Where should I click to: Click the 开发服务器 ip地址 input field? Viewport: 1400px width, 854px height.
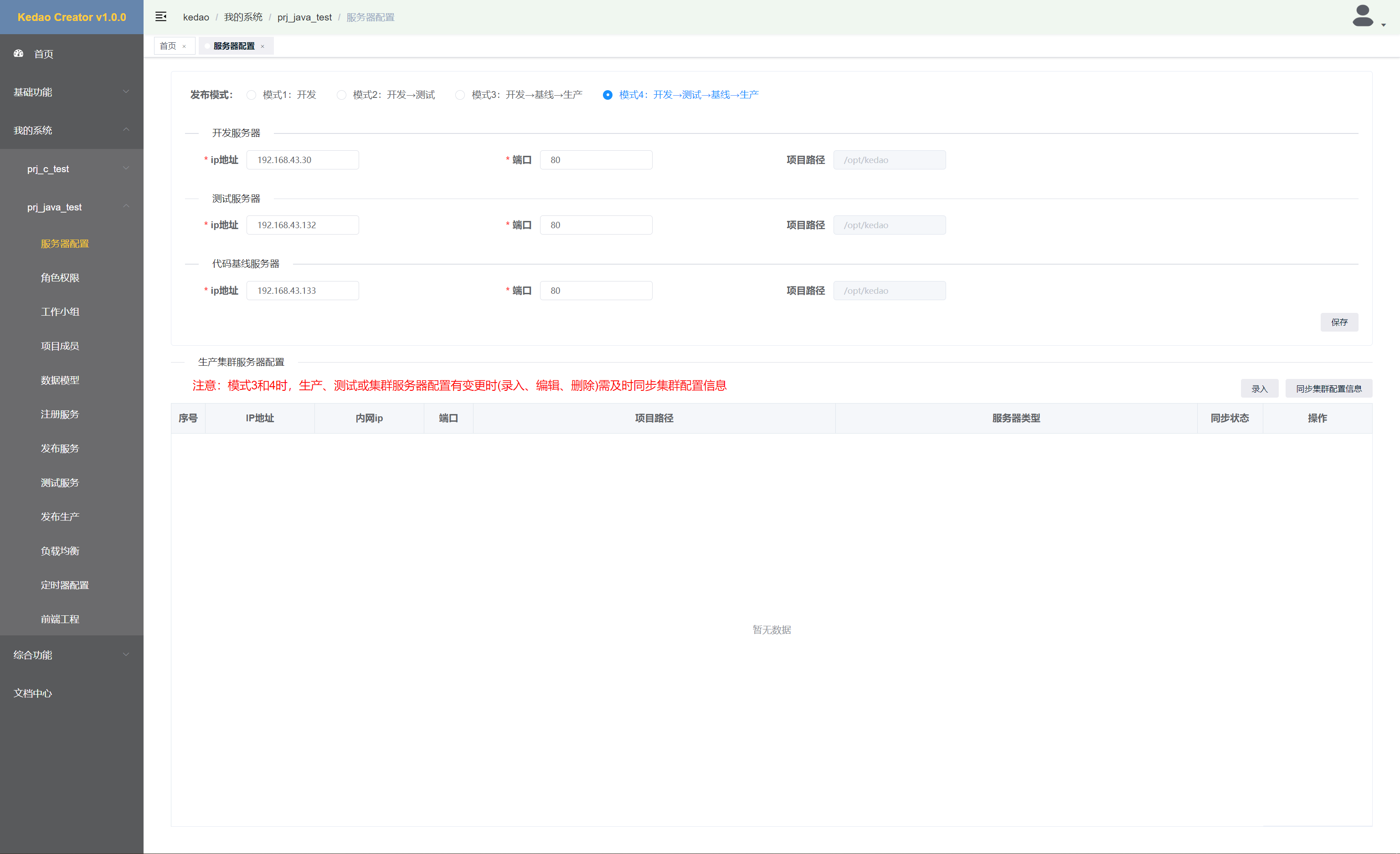pyautogui.click(x=302, y=160)
